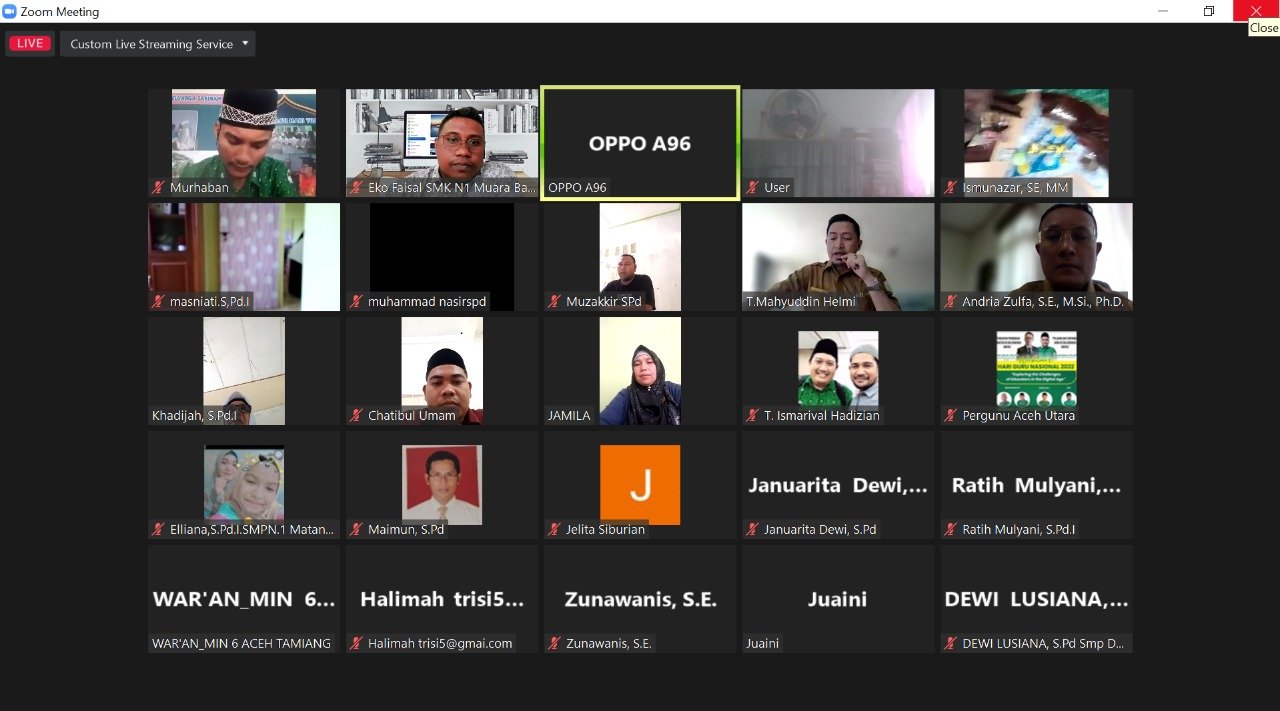The image size is (1280, 711).
Task: Select the highlighted OPPO A96 video tile
Action: (x=639, y=142)
